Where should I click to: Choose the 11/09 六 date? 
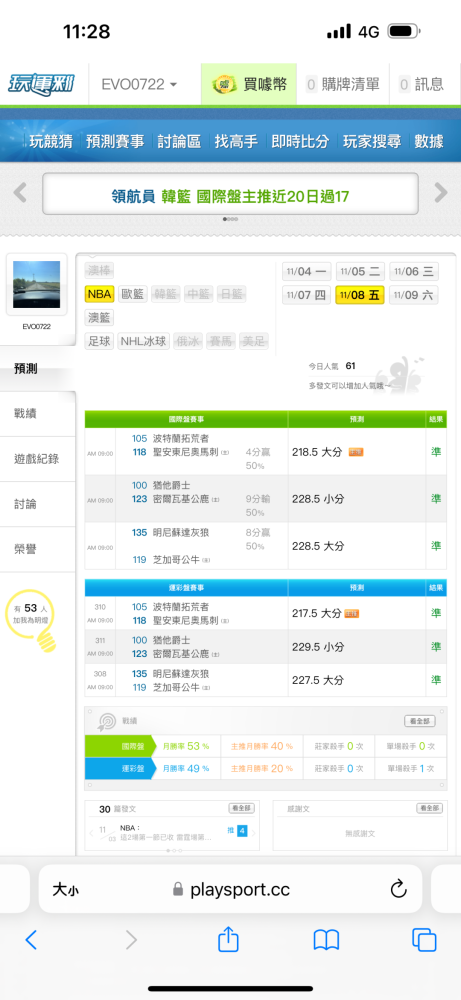click(x=414, y=295)
